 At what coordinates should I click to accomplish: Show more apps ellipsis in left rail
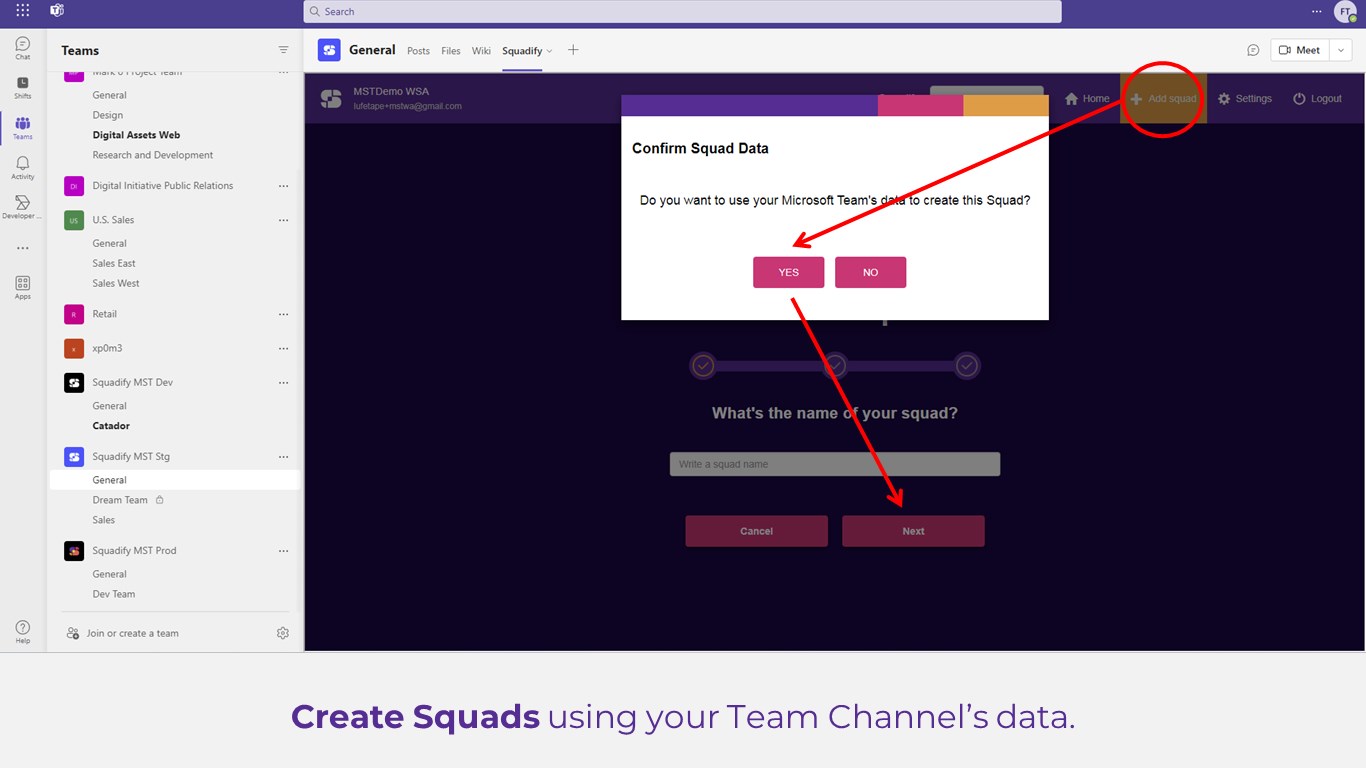click(22, 248)
